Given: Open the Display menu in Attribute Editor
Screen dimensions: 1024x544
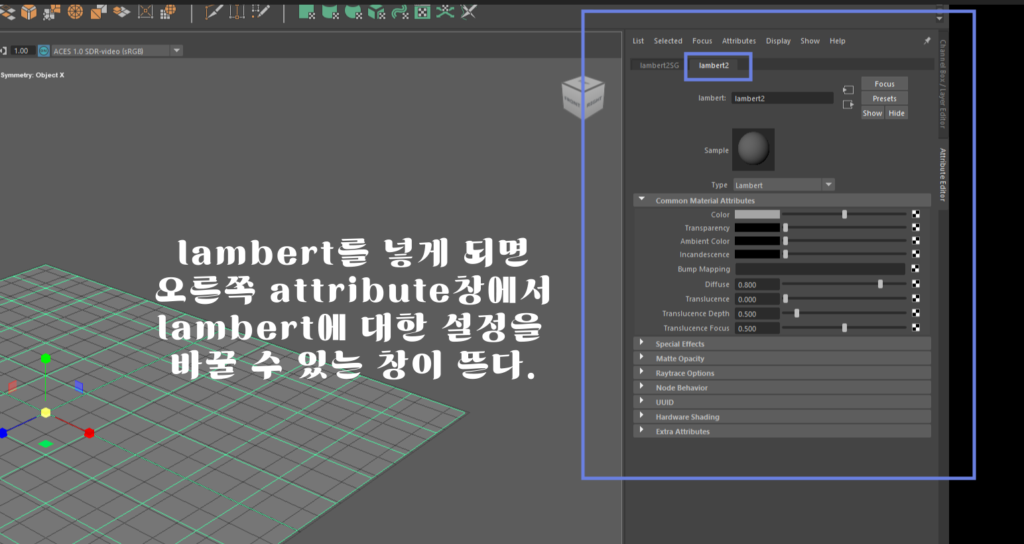Looking at the screenshot, I should point(778,40).
